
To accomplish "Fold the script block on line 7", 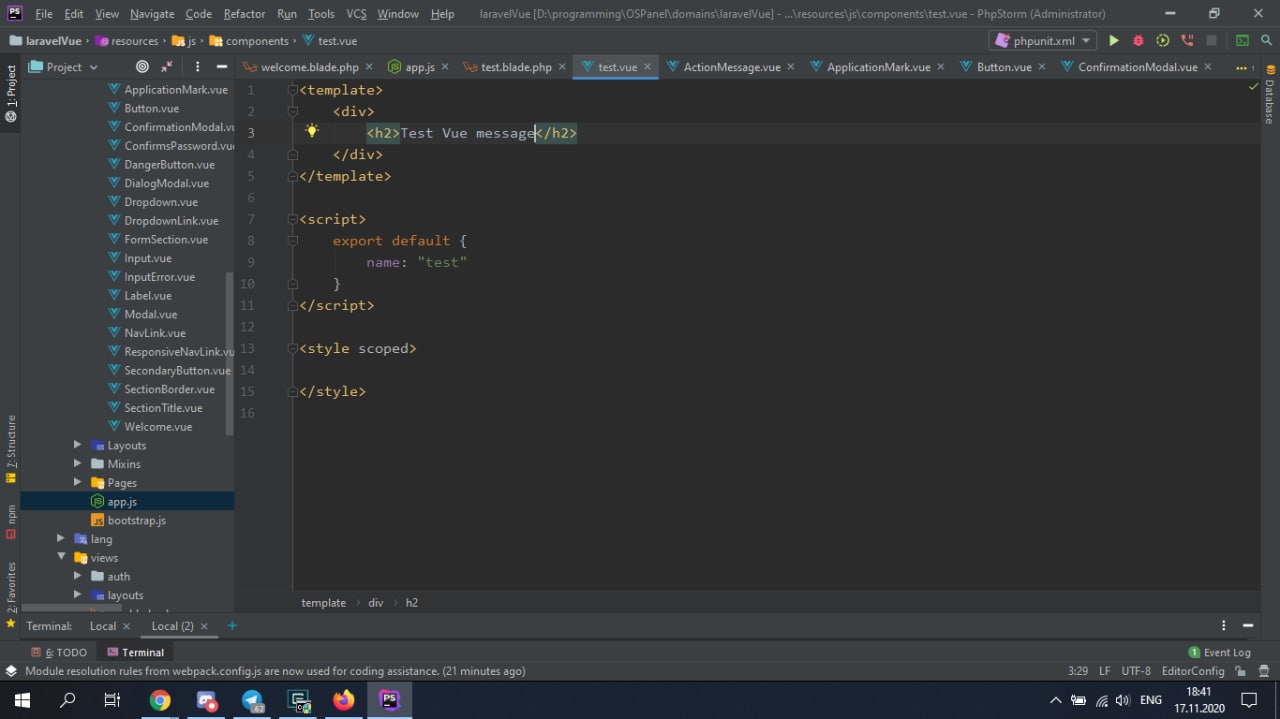I will pos(293,219).
